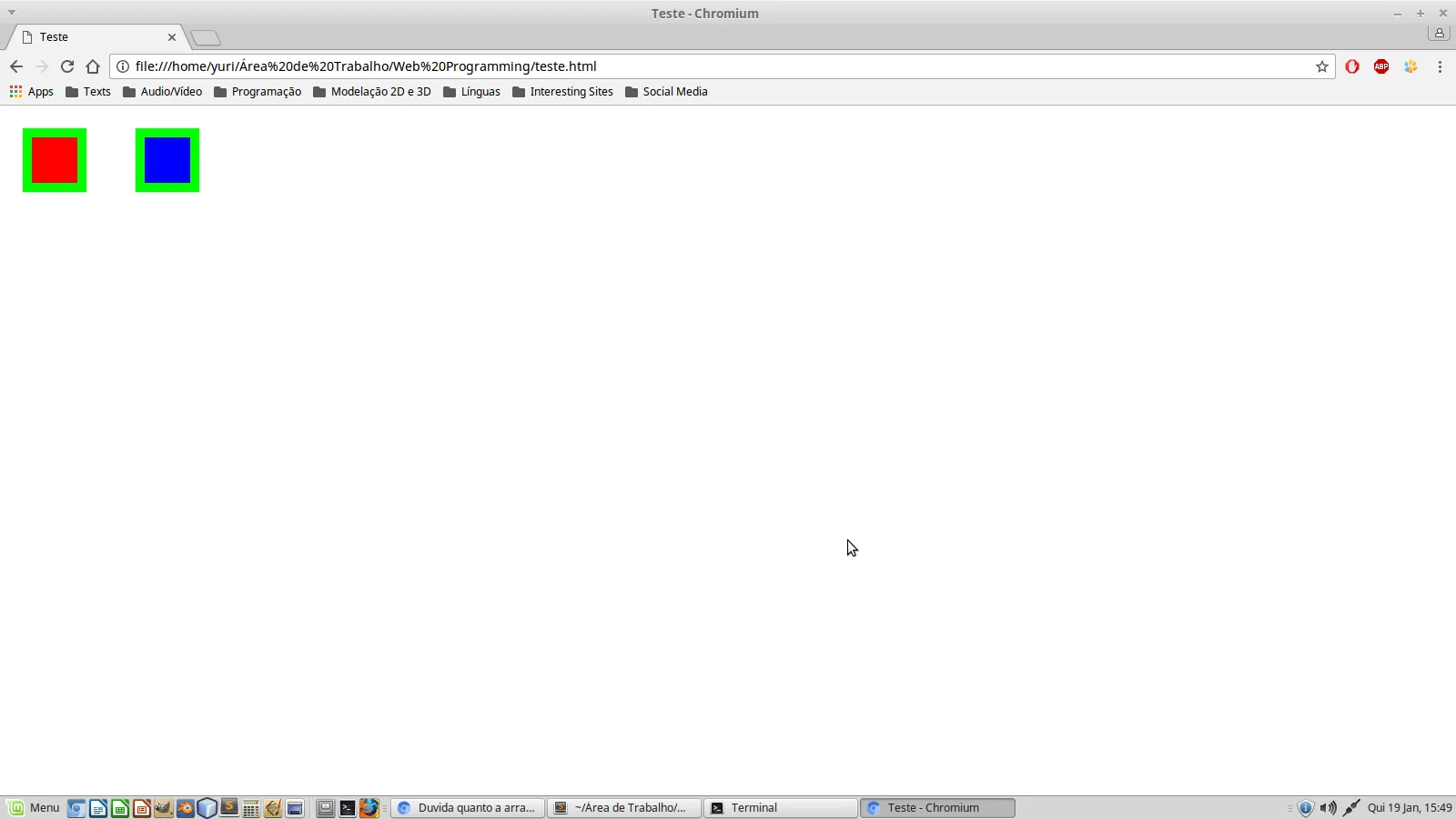
Task: Expand the Programação bookmarks folder
Action: [x=258, y=92]
